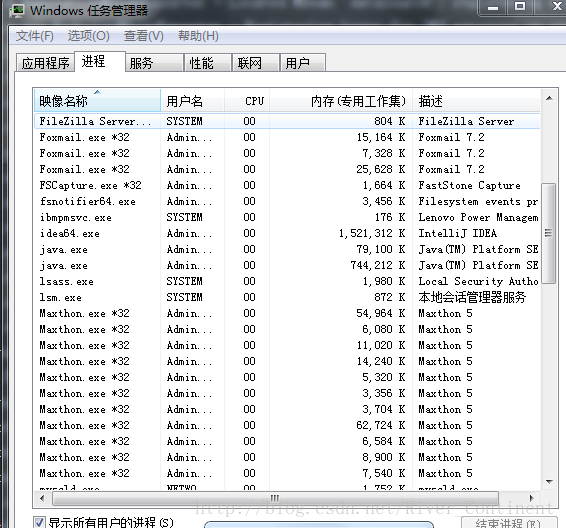Open the 帮助(H) menu
This screenshot has height=528, width=566.
tap(198, 36)
